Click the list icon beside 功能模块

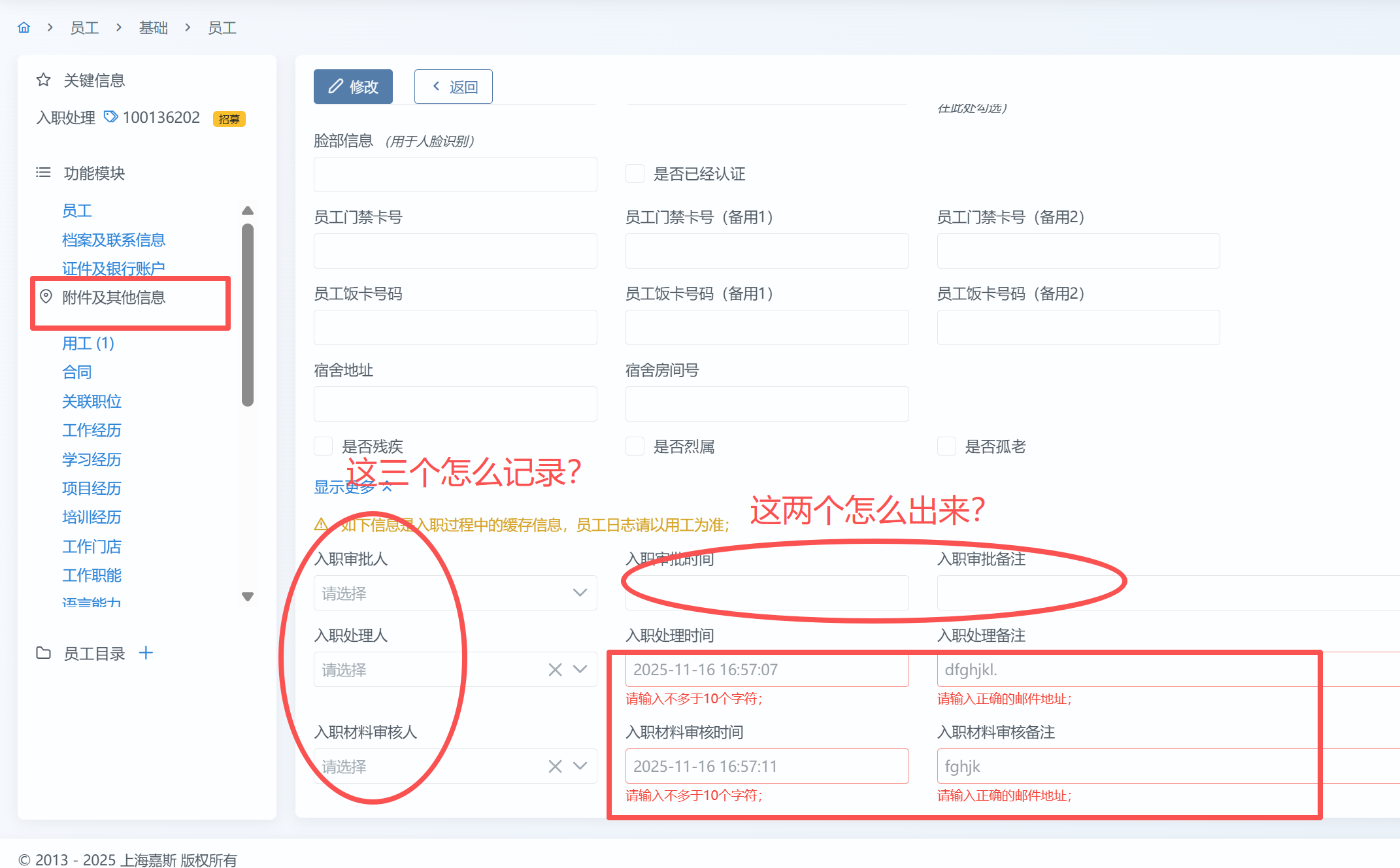(43, 173)
